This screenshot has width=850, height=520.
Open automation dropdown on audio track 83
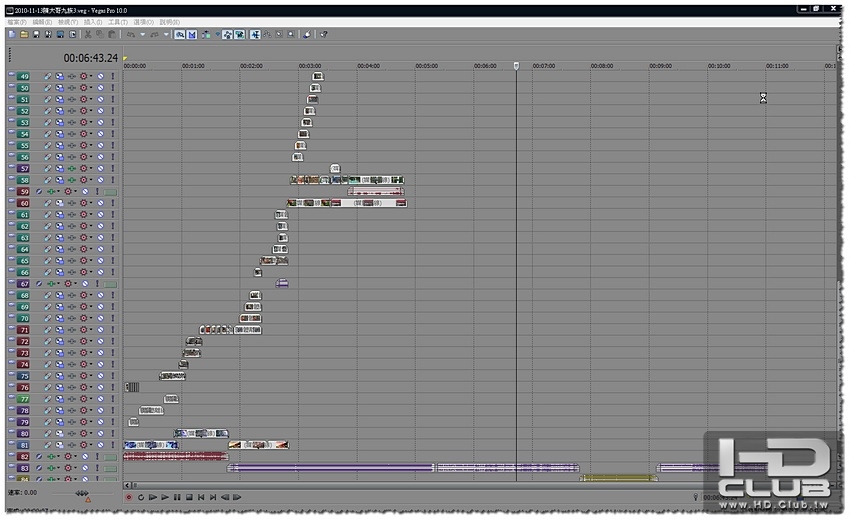tap(75, 468)
